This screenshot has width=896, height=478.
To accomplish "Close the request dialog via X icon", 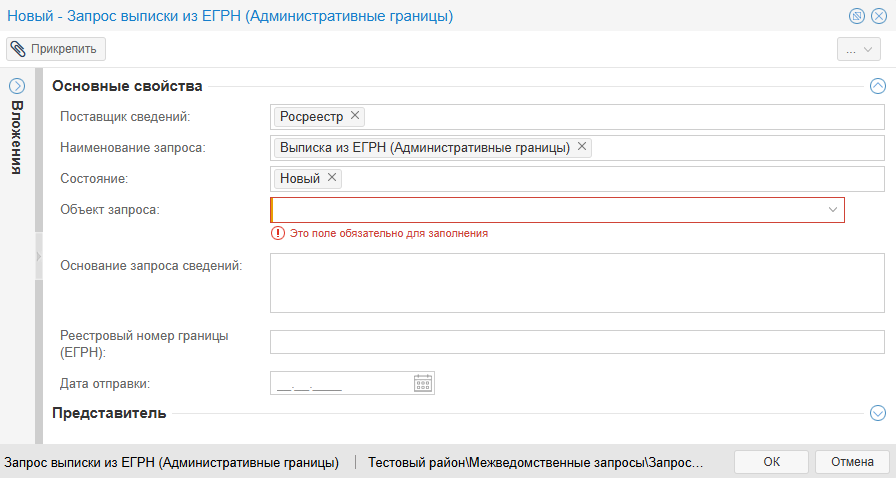I will [x=878, y=16].
